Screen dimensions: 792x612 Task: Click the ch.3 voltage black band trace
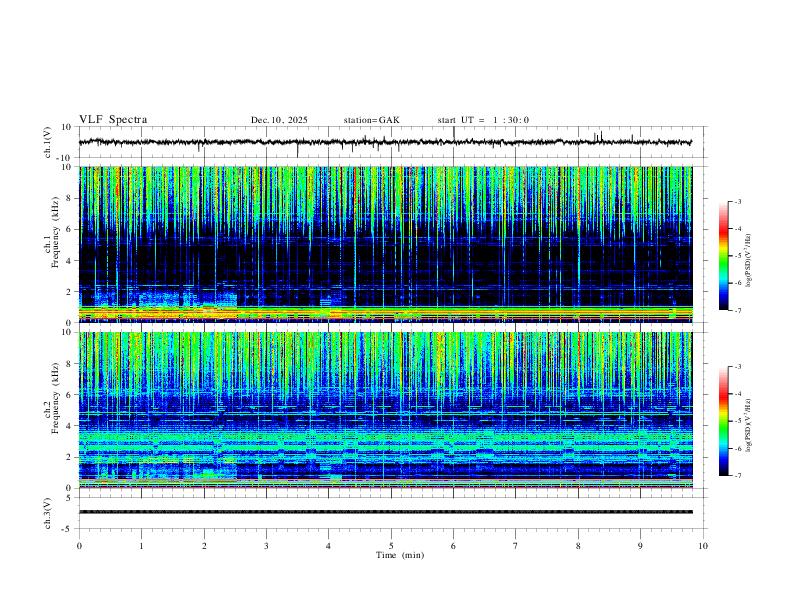click(386, 512)
